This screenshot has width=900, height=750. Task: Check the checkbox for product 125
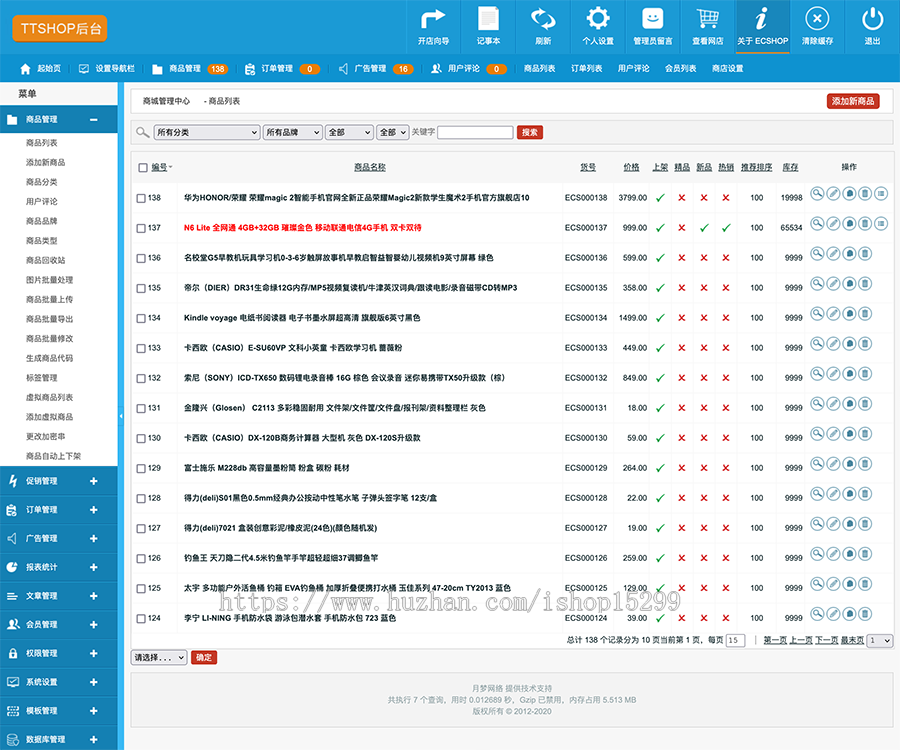[141, 589]
